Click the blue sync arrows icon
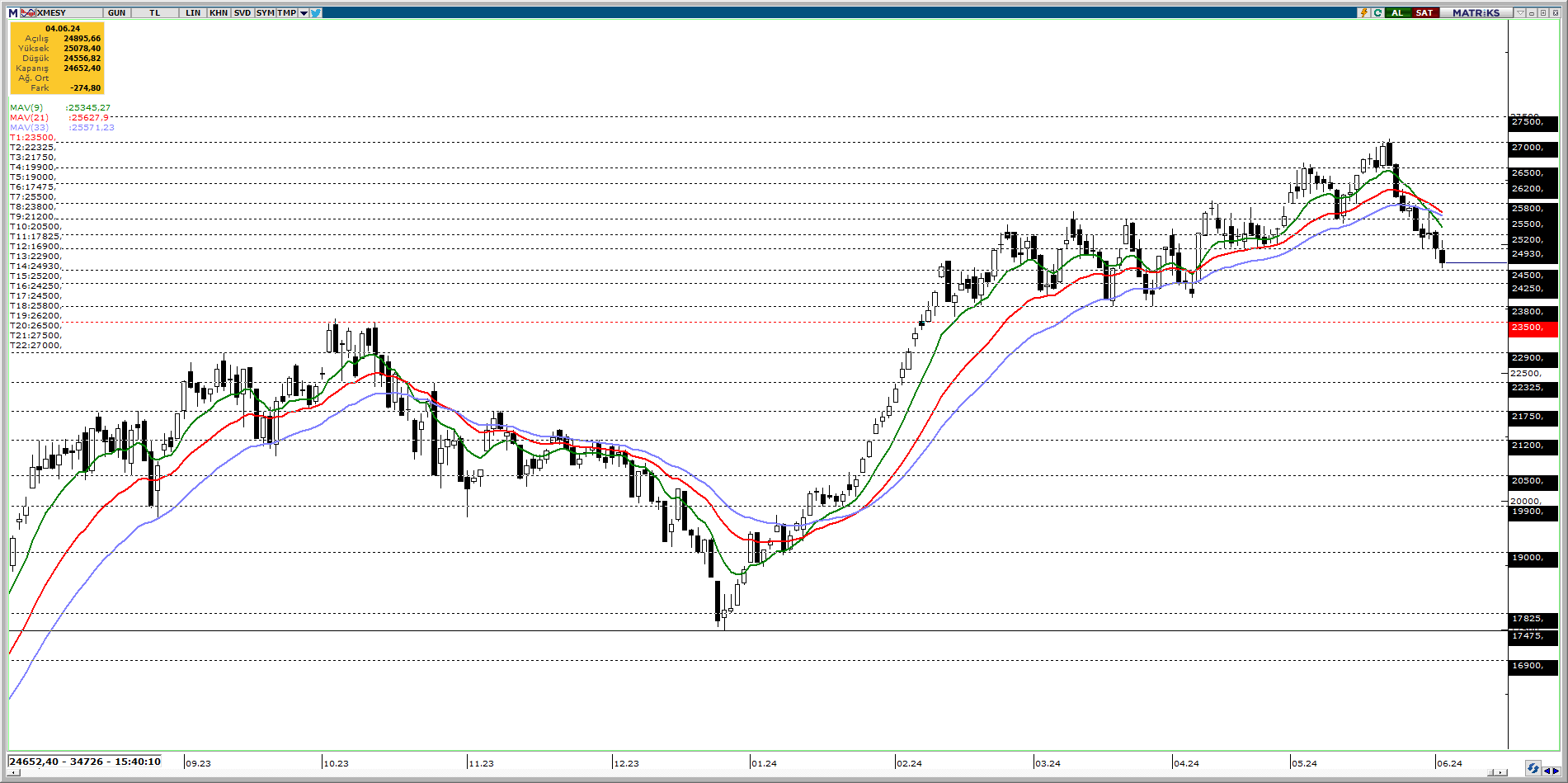 1533,769
